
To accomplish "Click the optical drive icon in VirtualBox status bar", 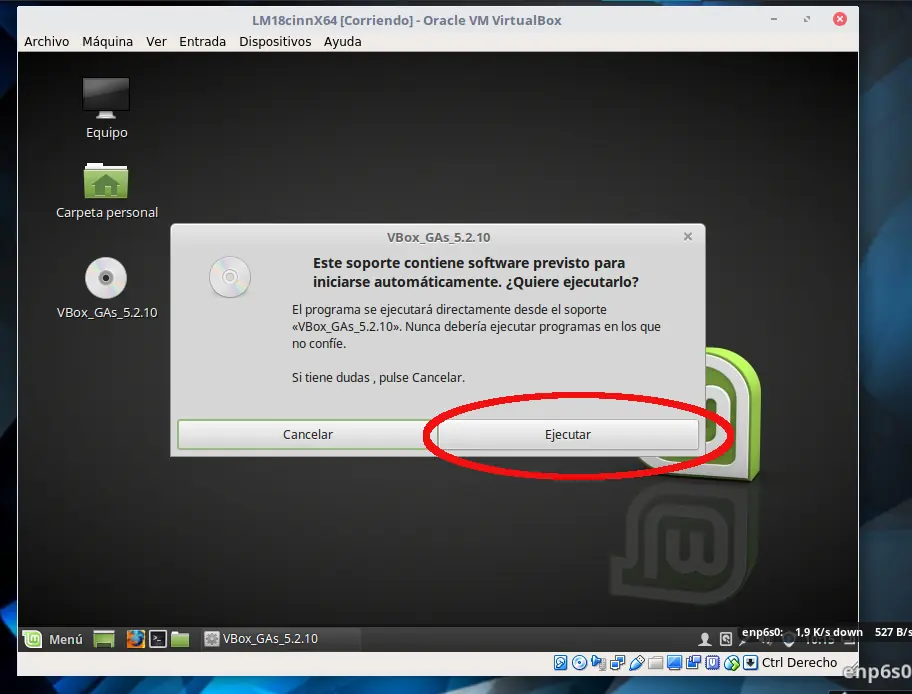I will 577,663.
